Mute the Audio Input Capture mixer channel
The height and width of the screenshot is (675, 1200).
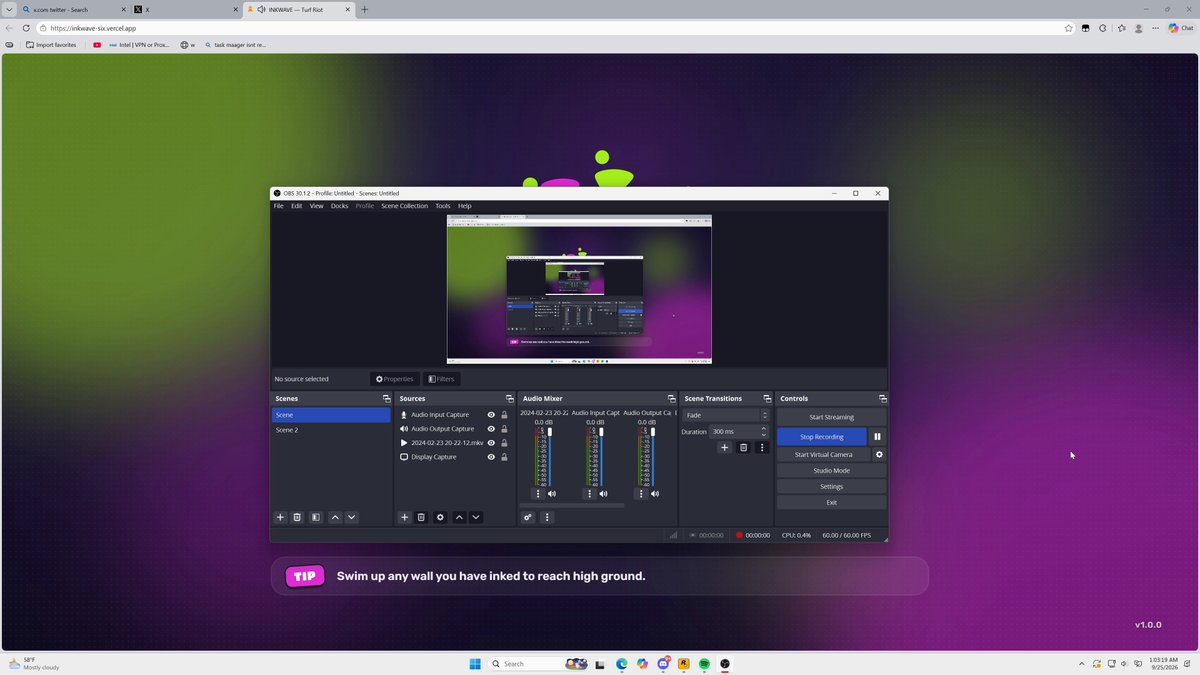(603, 493)
